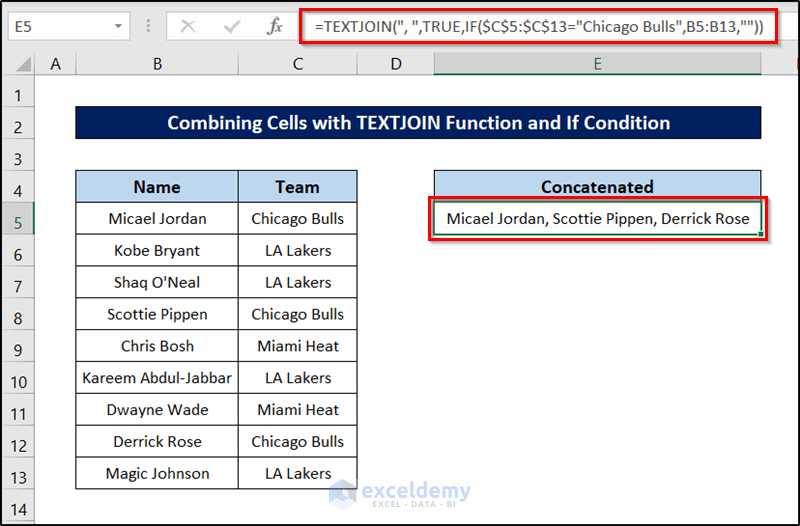Click inside the TEXTJOIN formula bar
This screenshot has width=800, height=526.
coord(539,26)
